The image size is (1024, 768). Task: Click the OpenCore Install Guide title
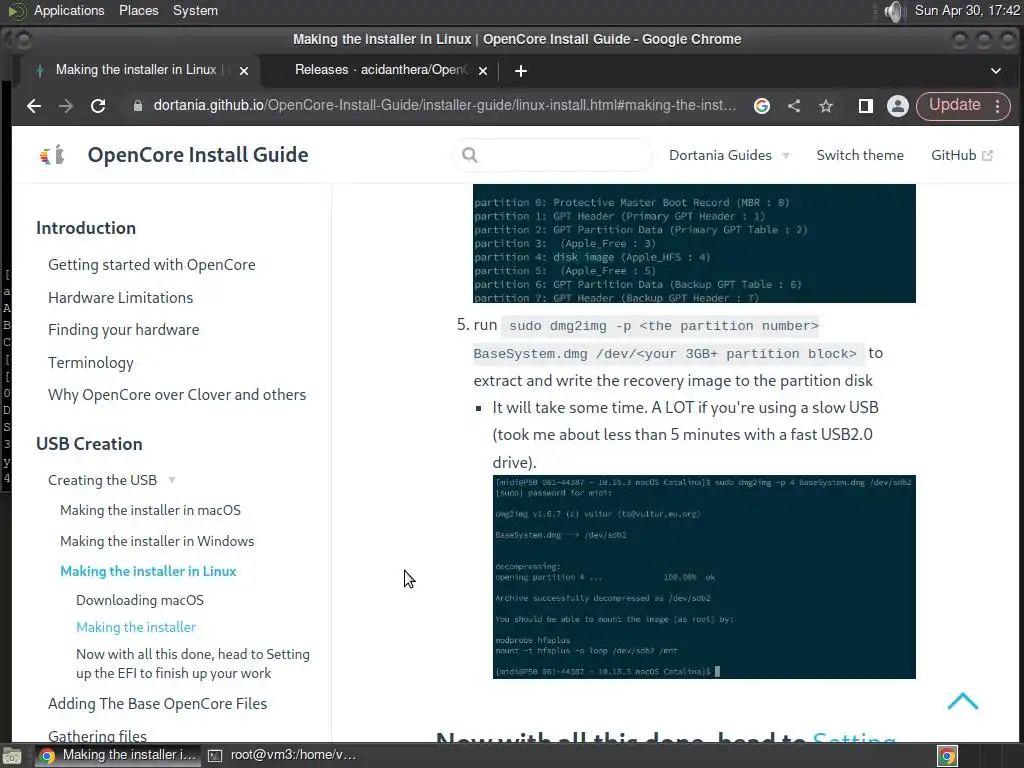pyautogui.click(x=198, y=155)
